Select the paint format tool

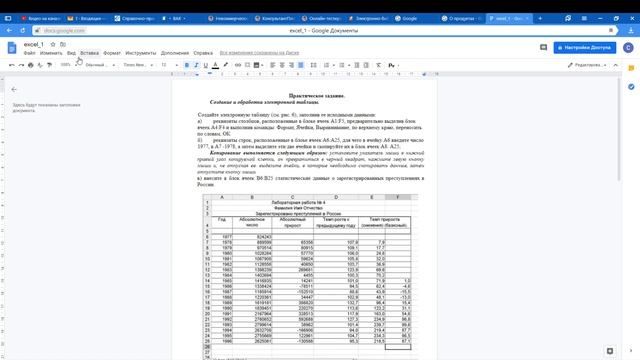(x=49, y=65)
